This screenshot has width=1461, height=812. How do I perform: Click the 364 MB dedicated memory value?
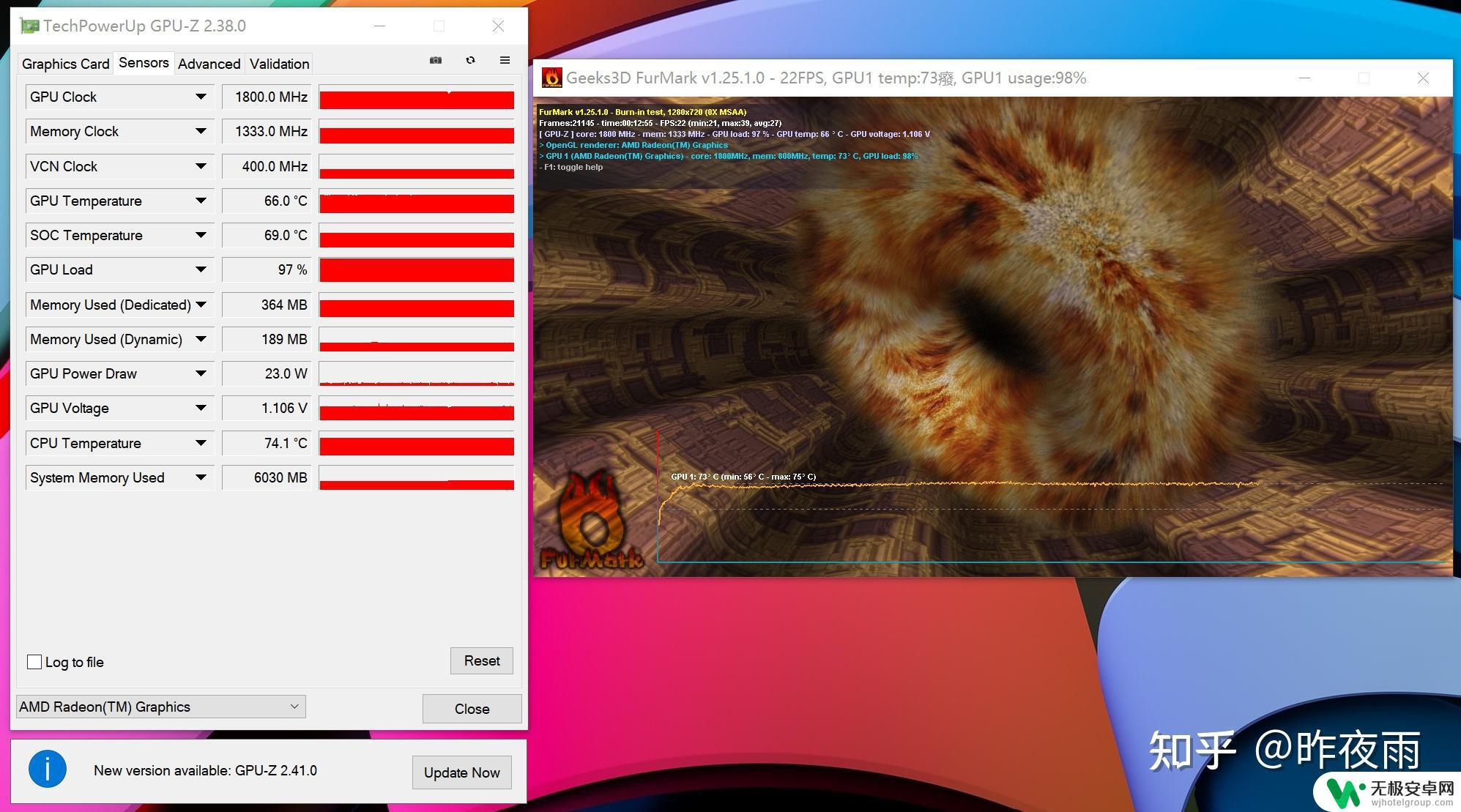click(x=267, y=305)
